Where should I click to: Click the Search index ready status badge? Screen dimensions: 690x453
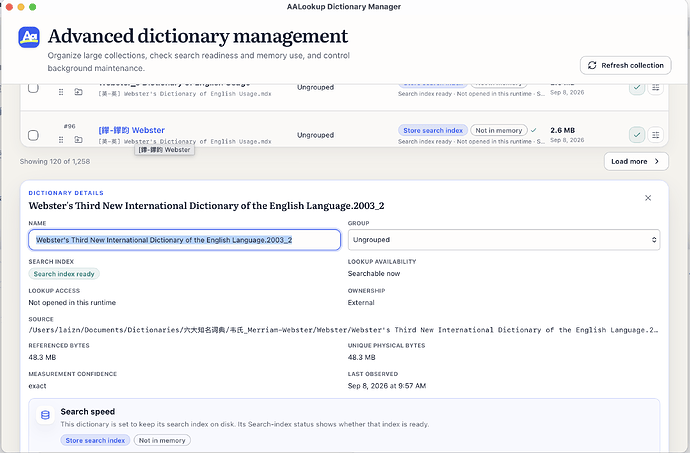click(x=64, y=274)
